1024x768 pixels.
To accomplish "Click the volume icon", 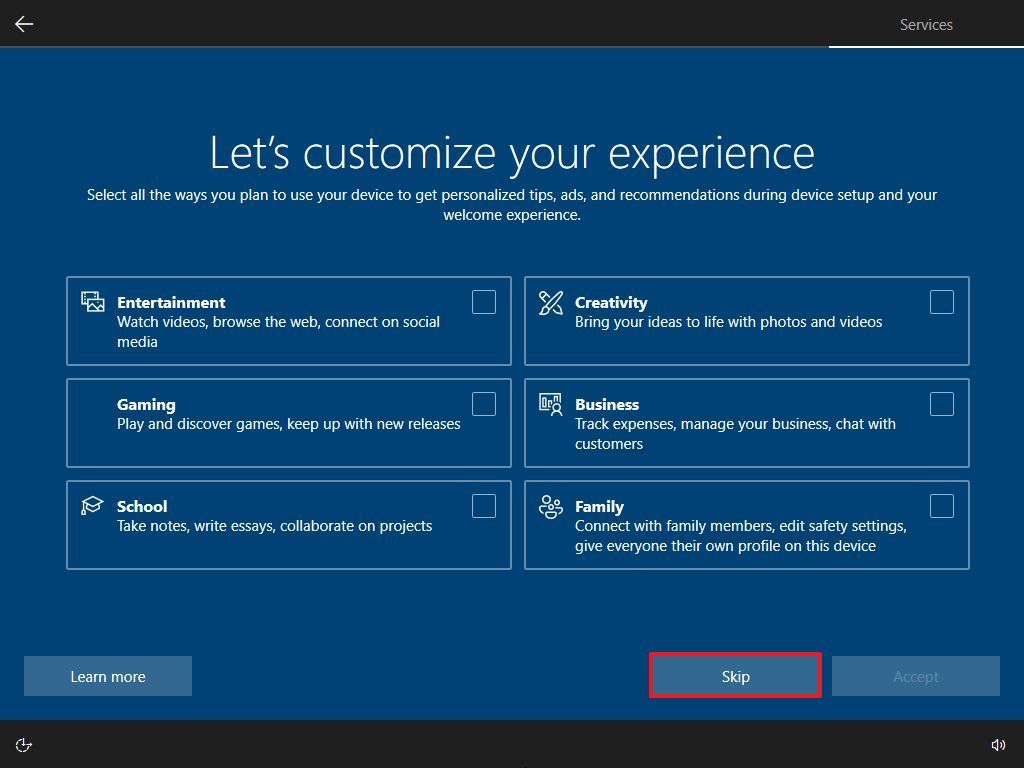I will 999,744.
